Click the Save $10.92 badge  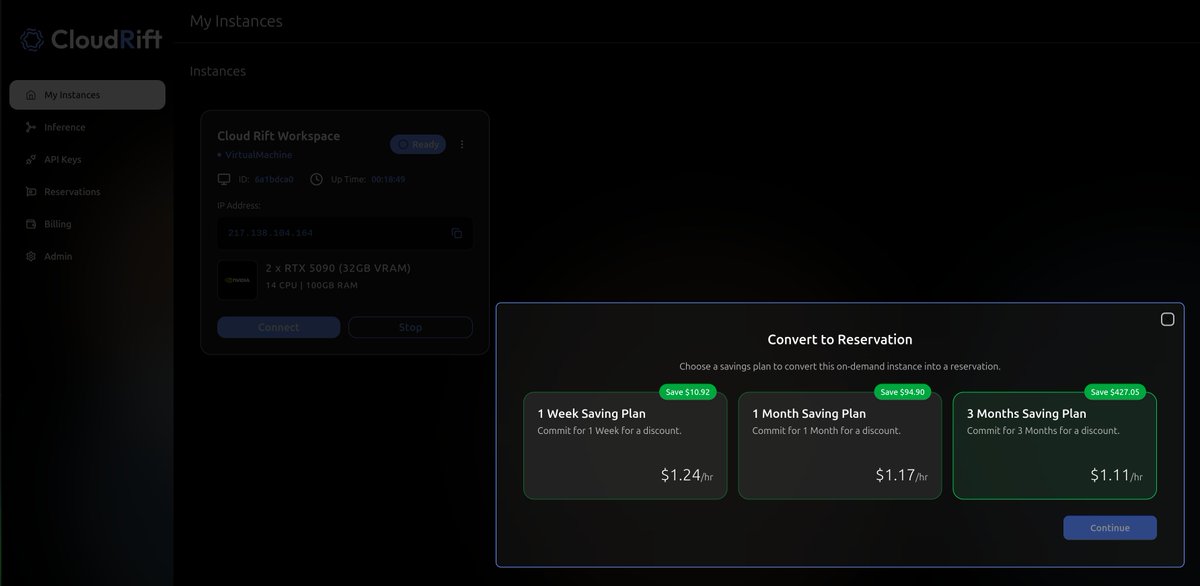coord(688,392)
